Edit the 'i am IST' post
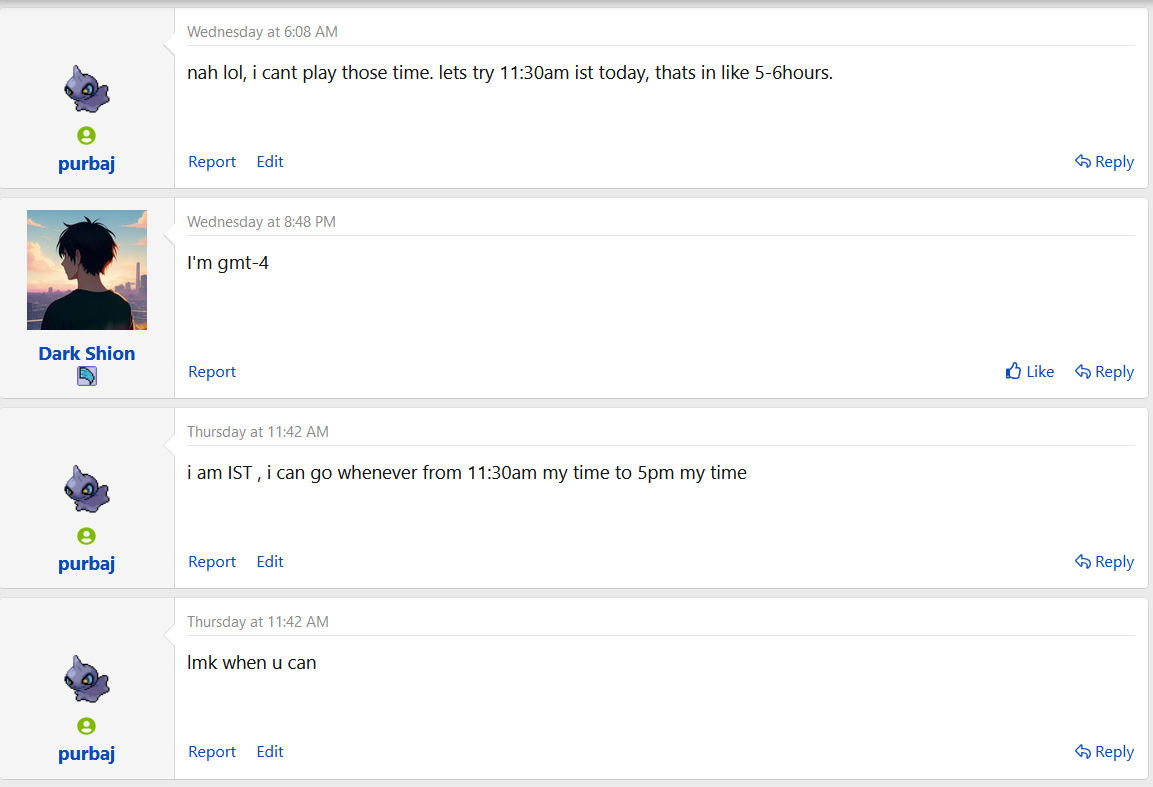 (x=270, y=562)
